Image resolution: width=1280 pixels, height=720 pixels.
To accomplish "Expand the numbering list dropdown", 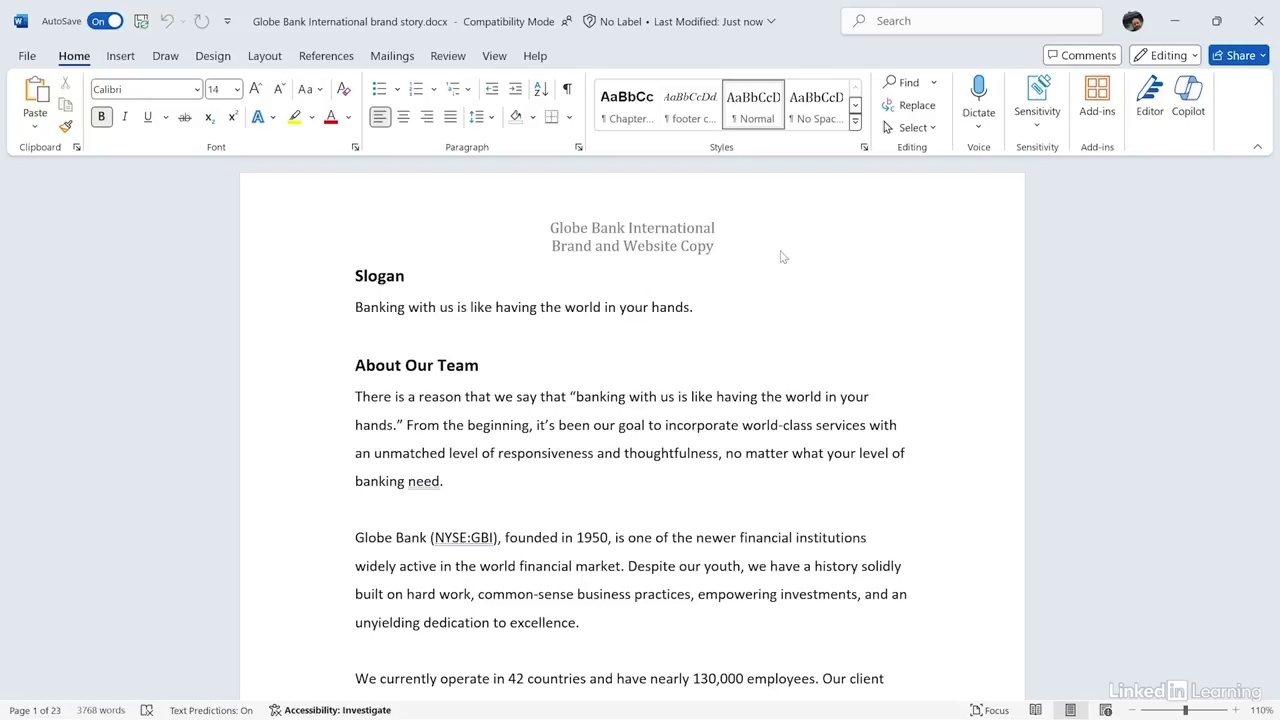I will coord(433,90).
